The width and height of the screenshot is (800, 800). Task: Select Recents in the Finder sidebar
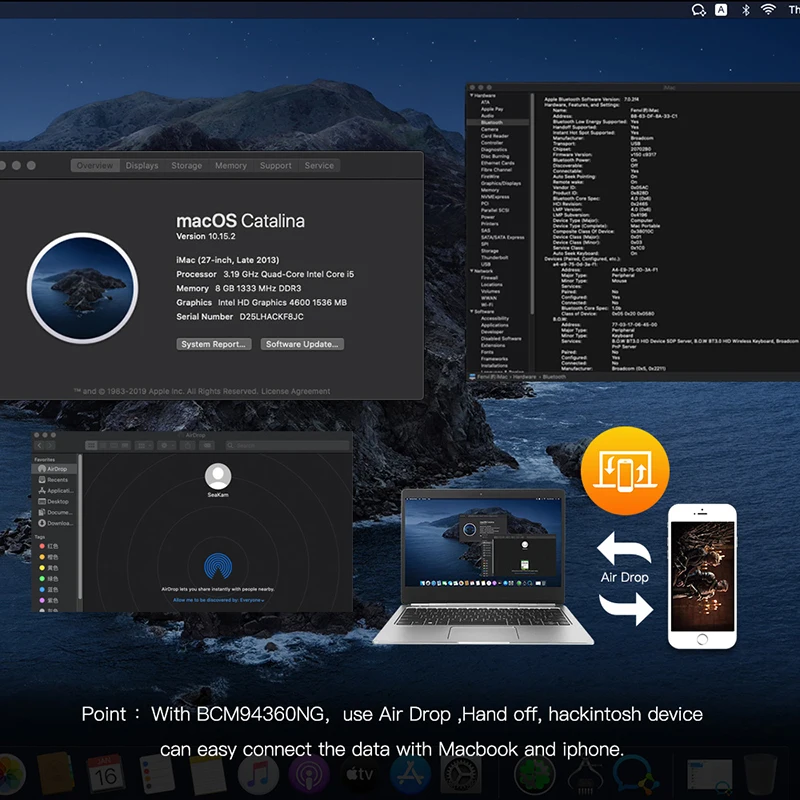tap(57, 480)
